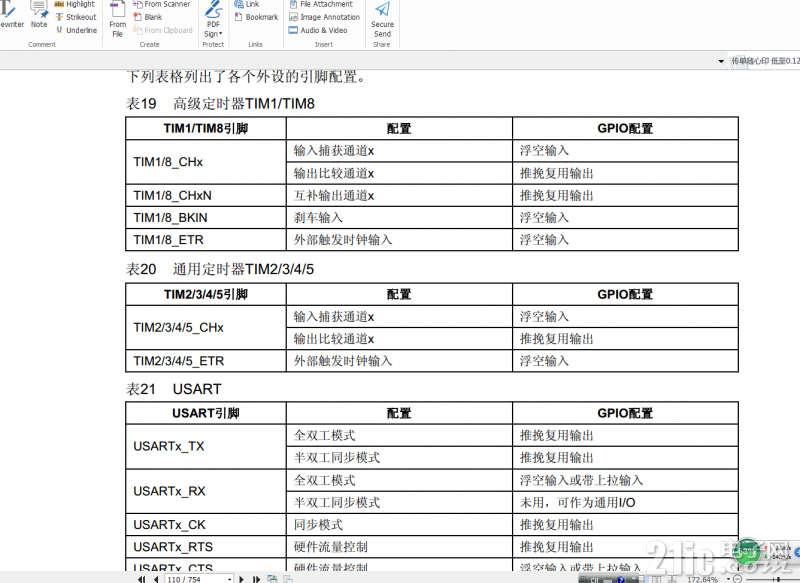Click the green 53% floating monitor widget
800x583 pixels.
[x=749, y=551]
